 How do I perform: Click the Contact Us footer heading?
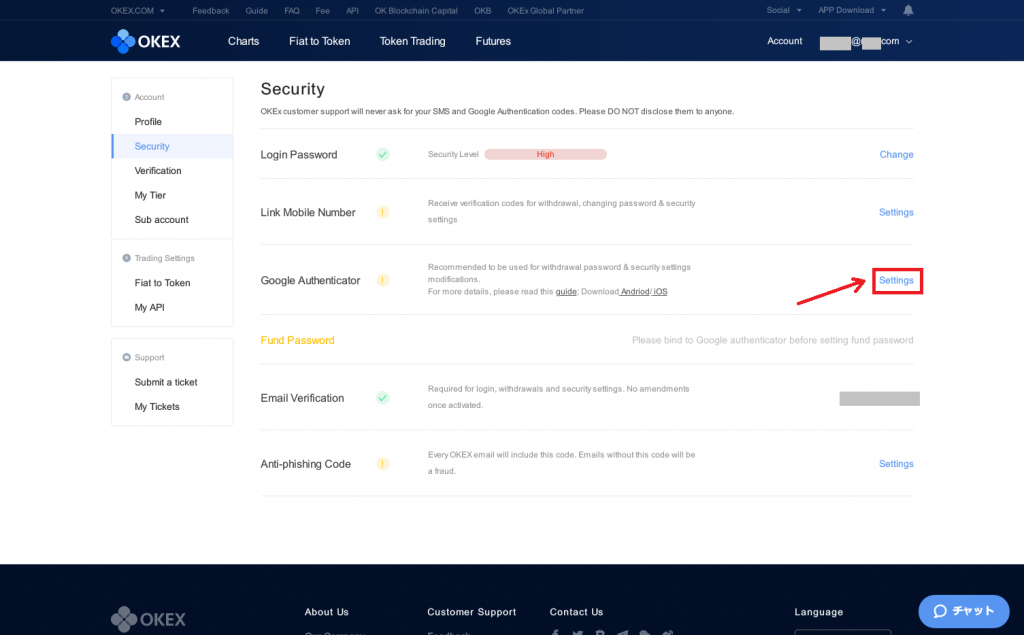pos(576,612)
